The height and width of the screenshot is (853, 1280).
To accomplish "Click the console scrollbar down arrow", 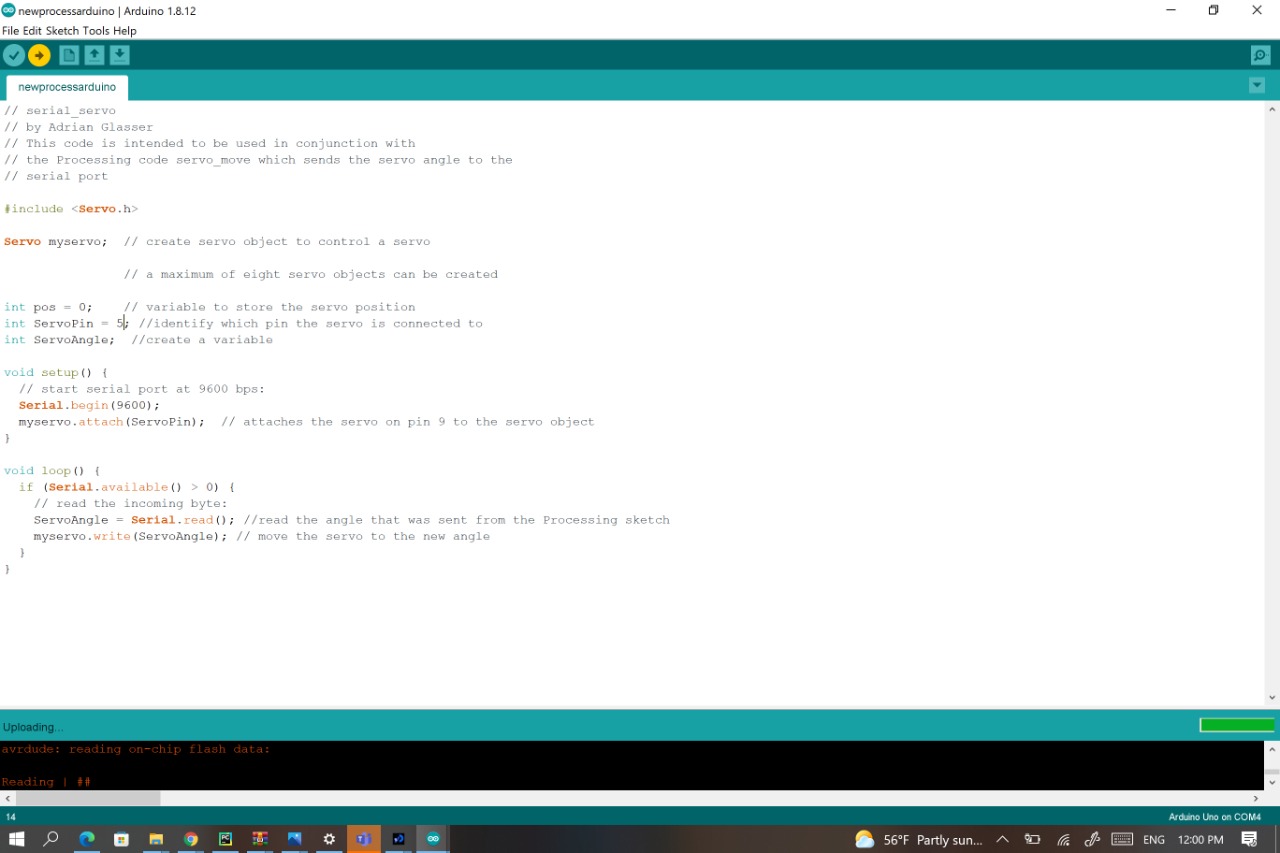I will [x=1272, y=783].
